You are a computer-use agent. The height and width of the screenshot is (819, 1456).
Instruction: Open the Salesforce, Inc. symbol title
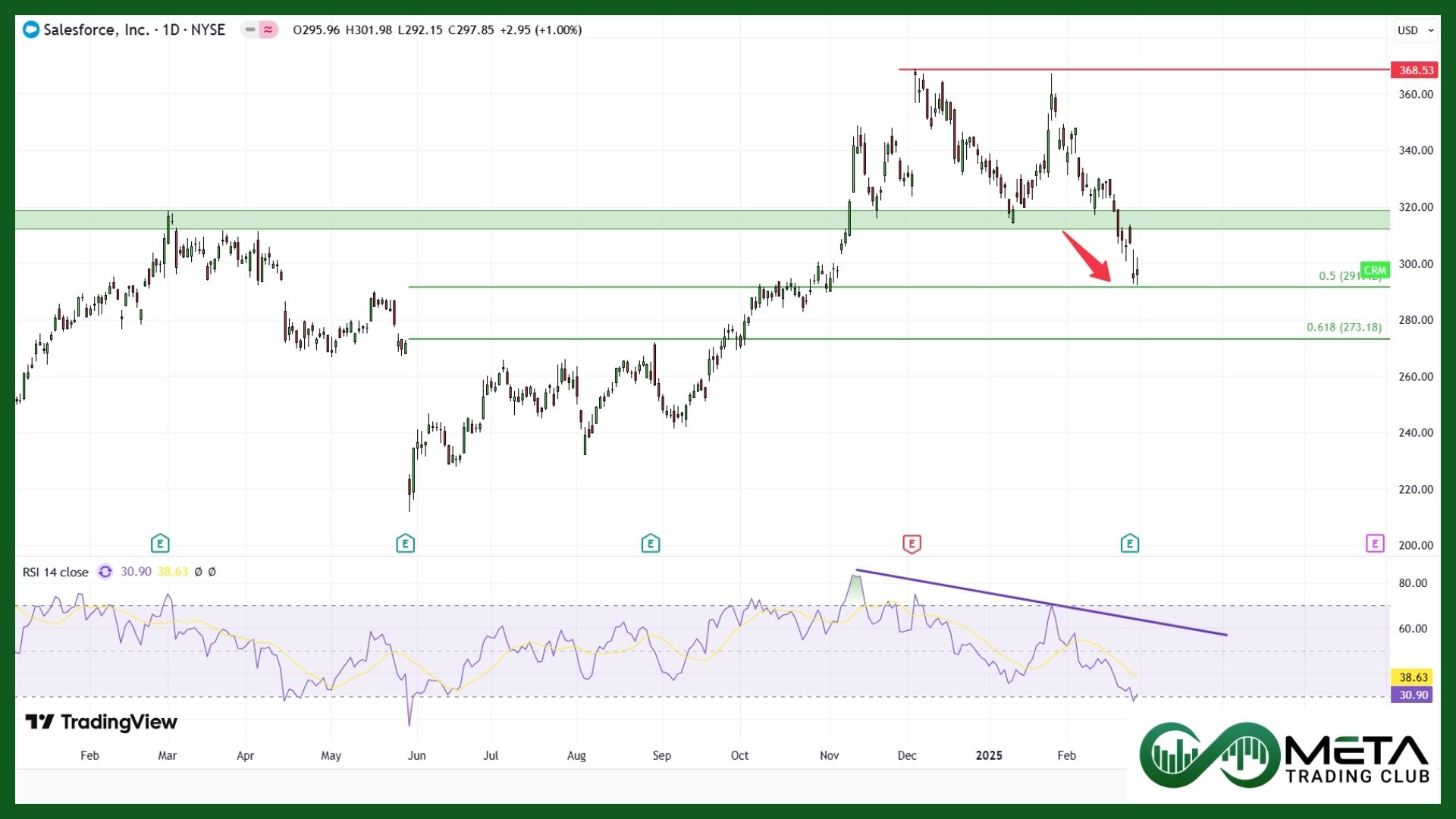134,30
